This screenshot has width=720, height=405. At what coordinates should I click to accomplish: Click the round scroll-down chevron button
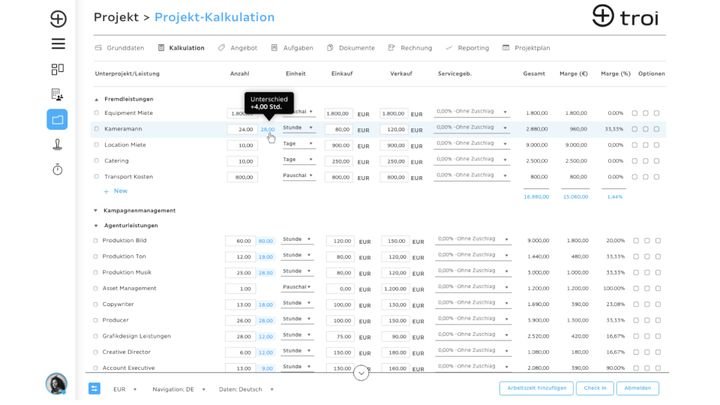coord(361,373)
